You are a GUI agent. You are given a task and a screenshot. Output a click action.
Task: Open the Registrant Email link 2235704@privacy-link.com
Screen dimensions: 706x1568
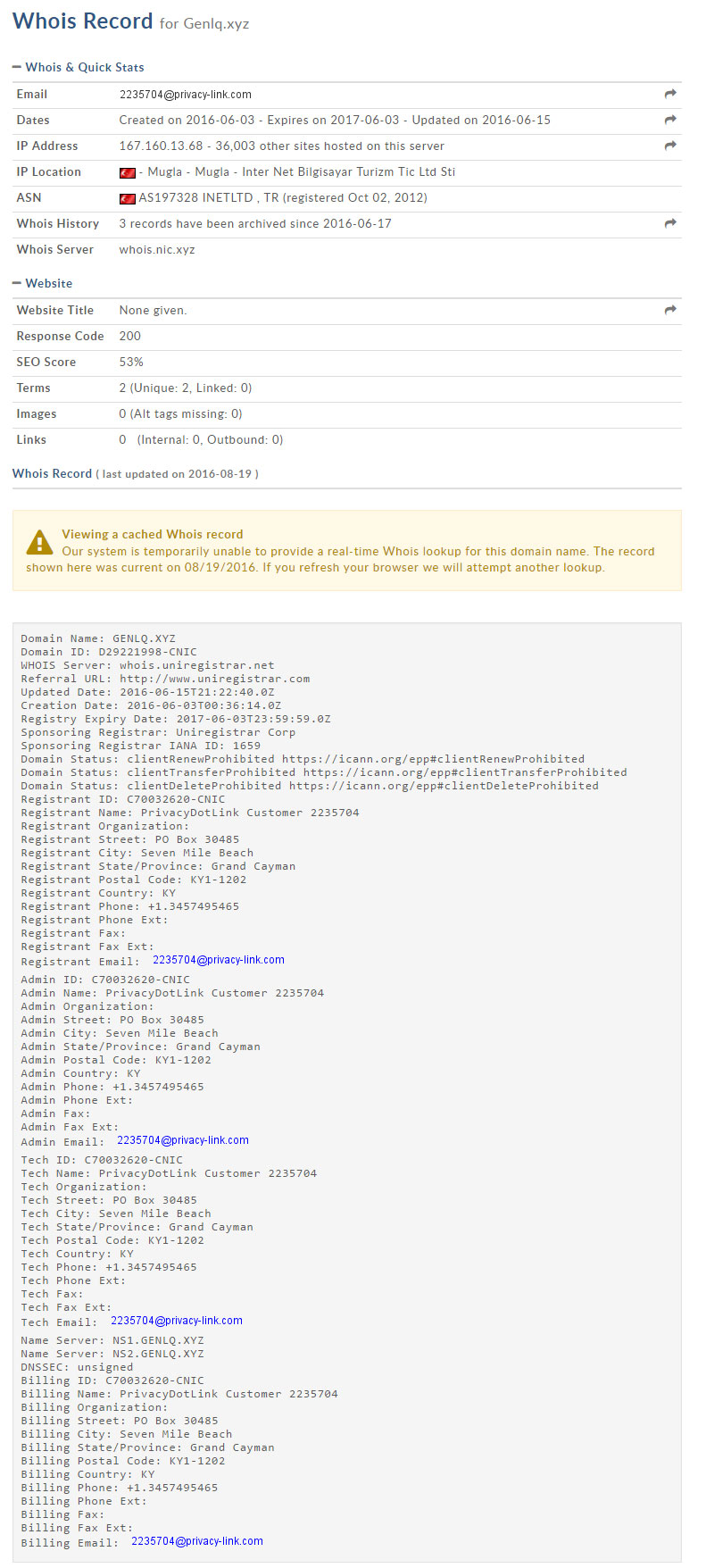219,960
